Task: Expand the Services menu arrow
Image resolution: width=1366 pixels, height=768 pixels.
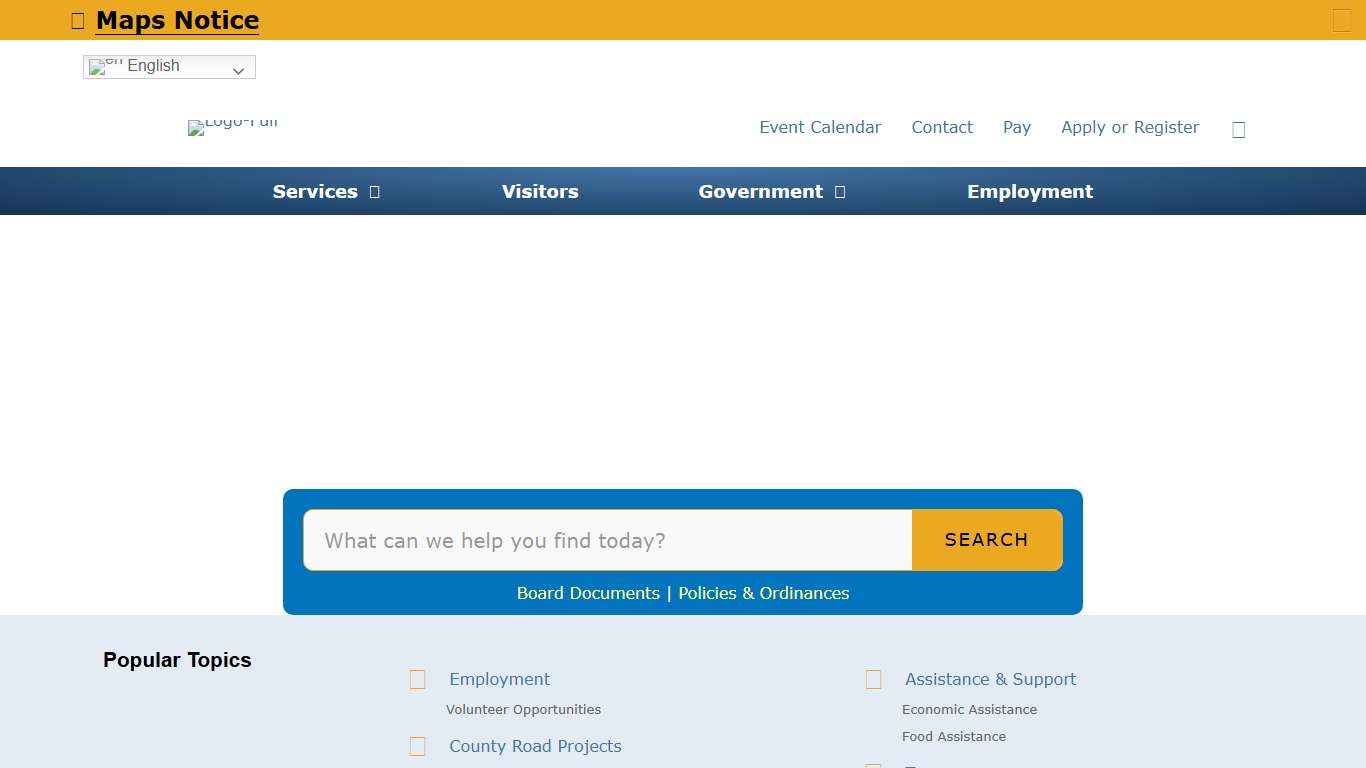Action: pyautogui.click(x=375, y=192)
